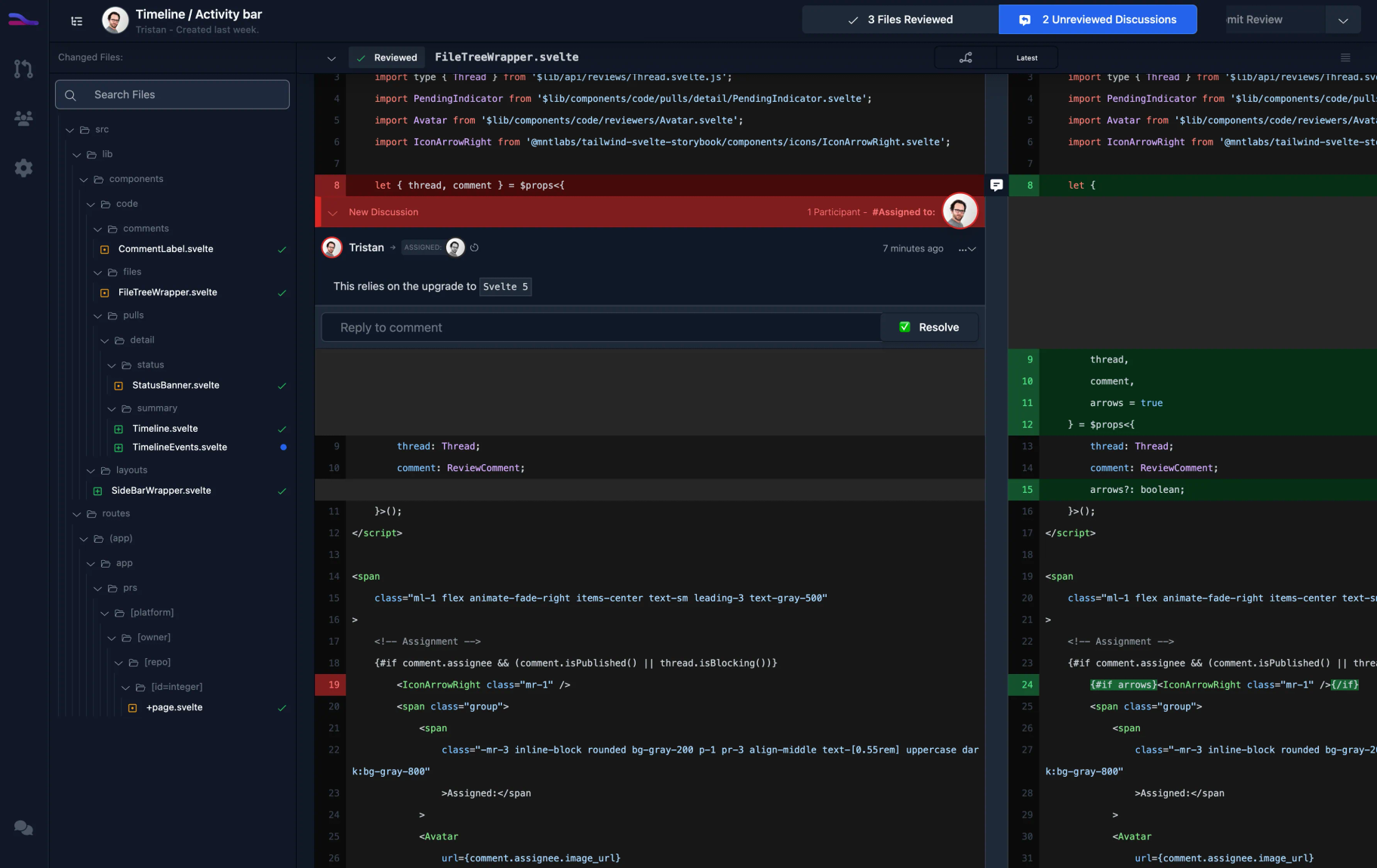The image size is (1377, 868).
Task: Click the blue unreviewed dot on TimelineEvents.svelte
Action: click(x=283, y=447)
